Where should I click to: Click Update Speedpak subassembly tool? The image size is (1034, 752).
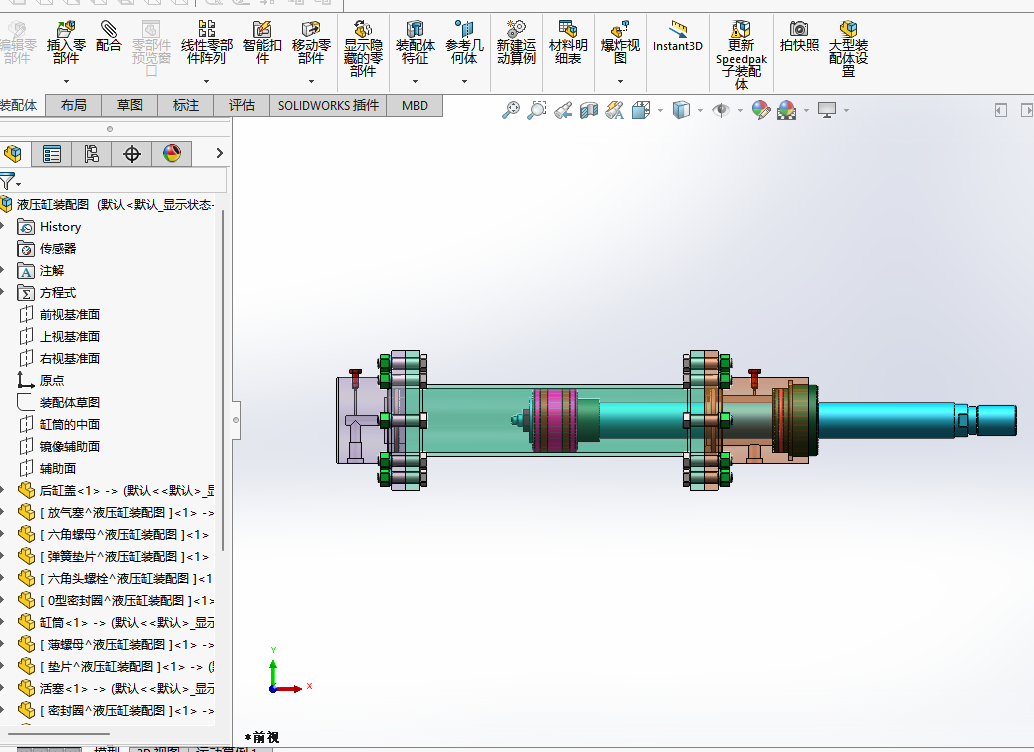coord(741,55)
